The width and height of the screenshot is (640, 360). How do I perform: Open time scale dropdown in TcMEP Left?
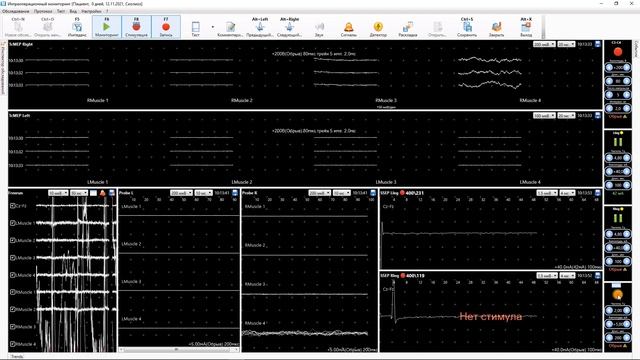[x=566, y=116]
